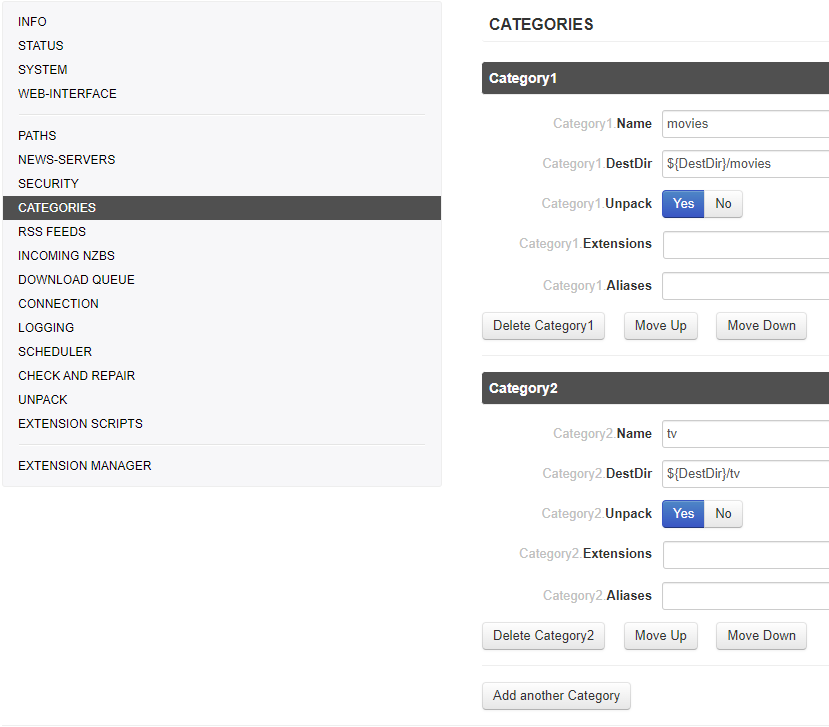Focus the Category2 DestDir text field
The width and height of the screenshot is (829, 727).
click(x=745, y=474)
